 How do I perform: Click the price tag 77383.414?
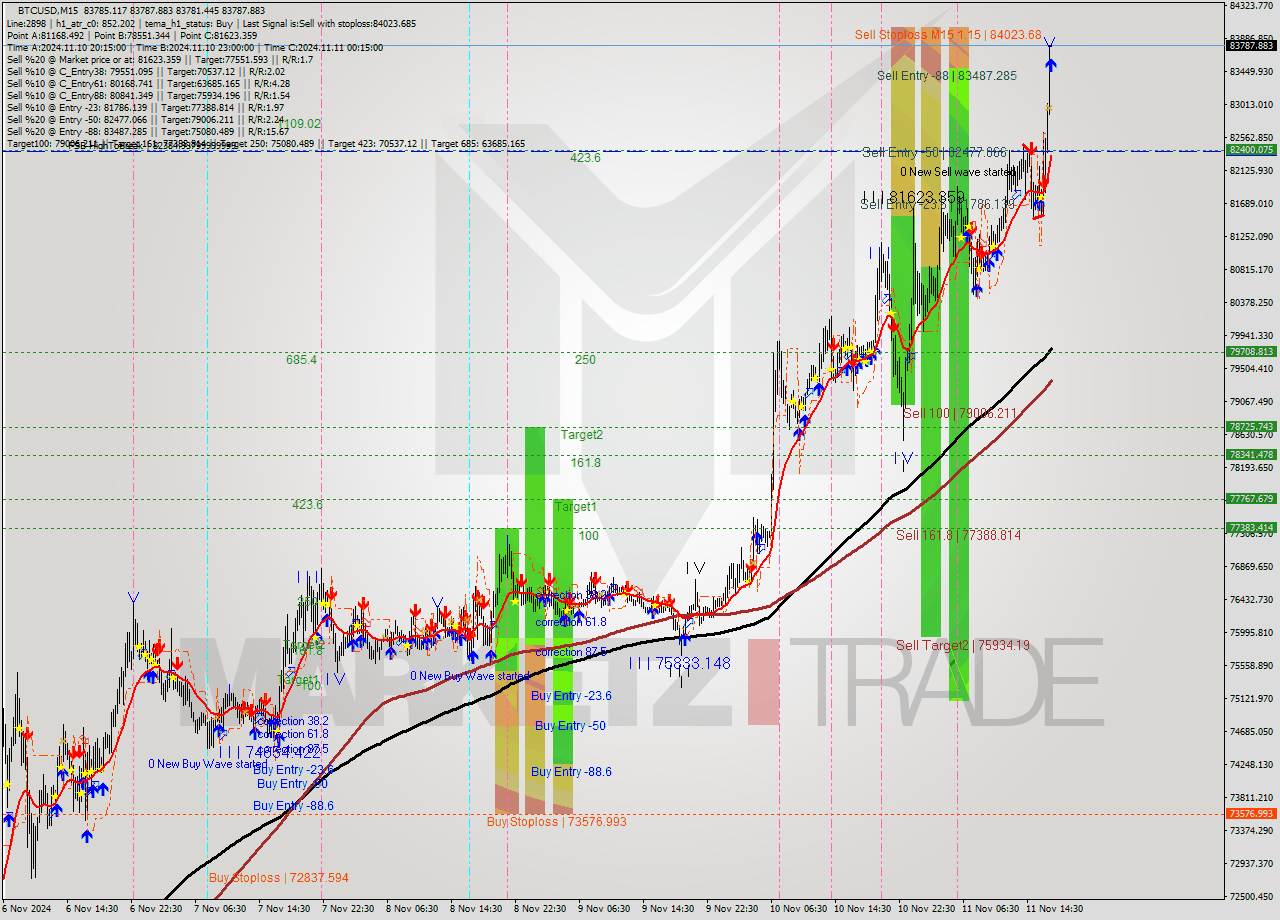(x=1250, y=528)
